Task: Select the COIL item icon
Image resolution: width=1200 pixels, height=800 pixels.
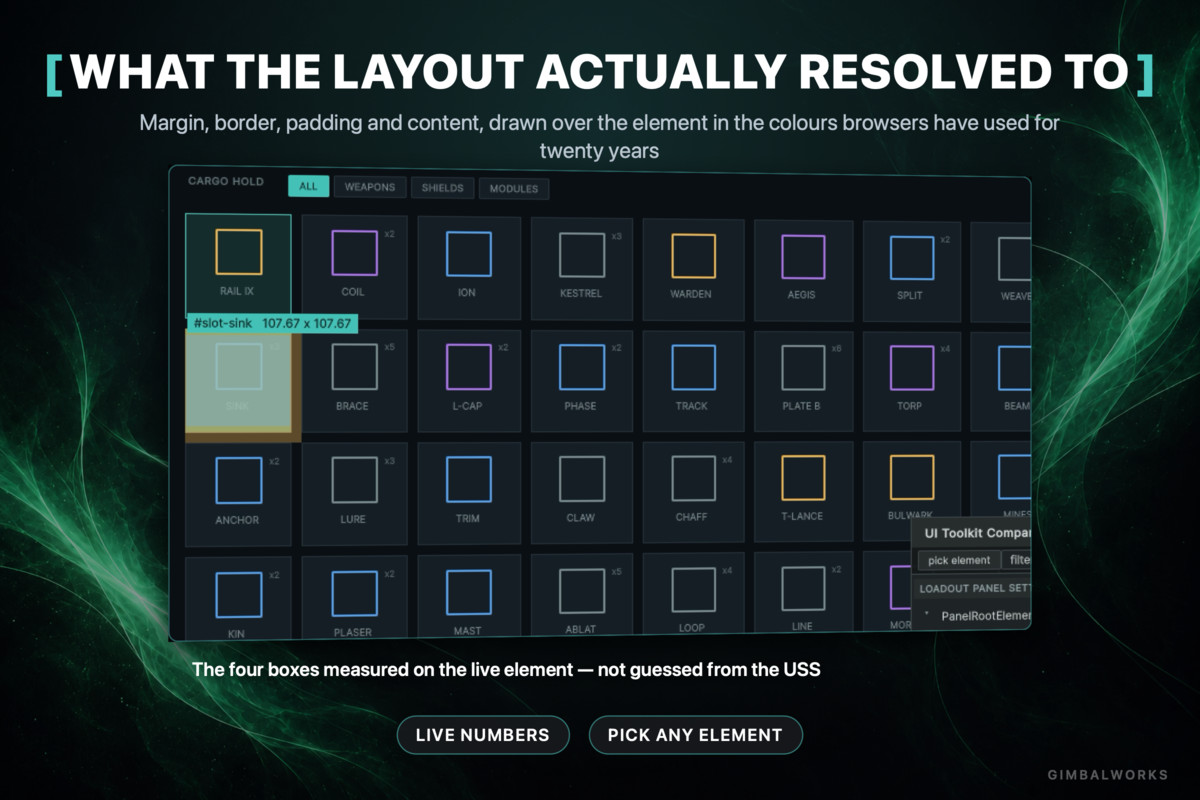Action: click(355, 252)
